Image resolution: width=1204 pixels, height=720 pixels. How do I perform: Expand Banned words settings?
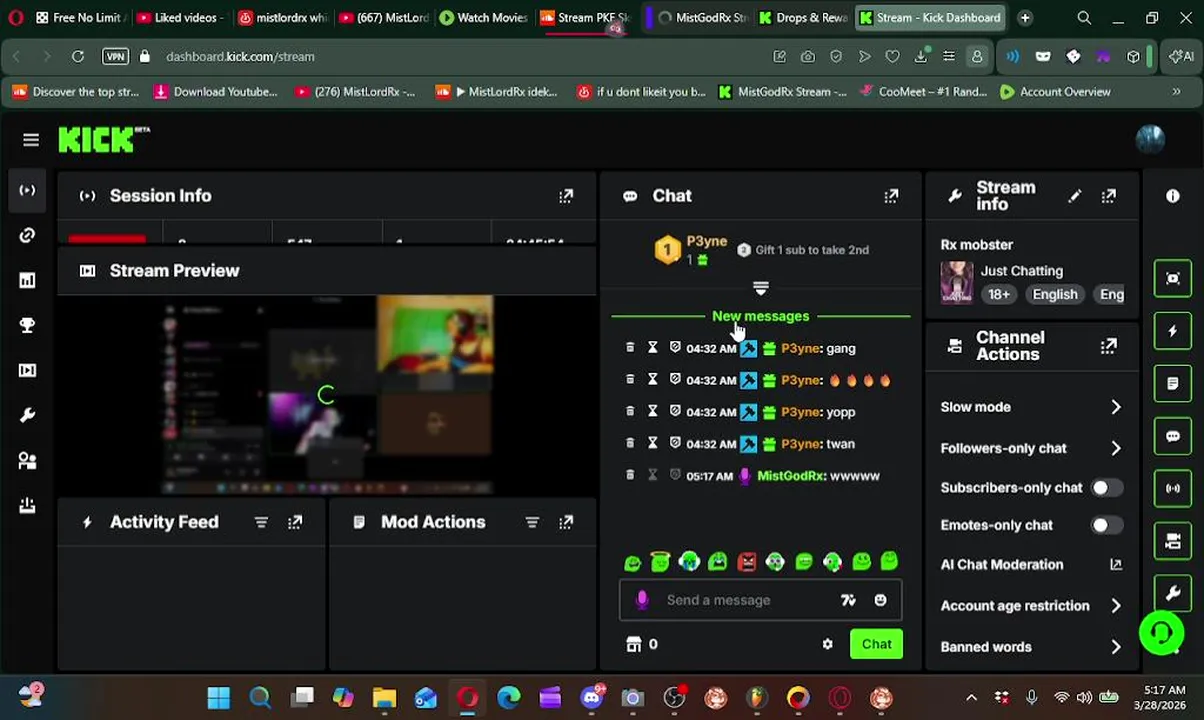[x=1116, y=647]
